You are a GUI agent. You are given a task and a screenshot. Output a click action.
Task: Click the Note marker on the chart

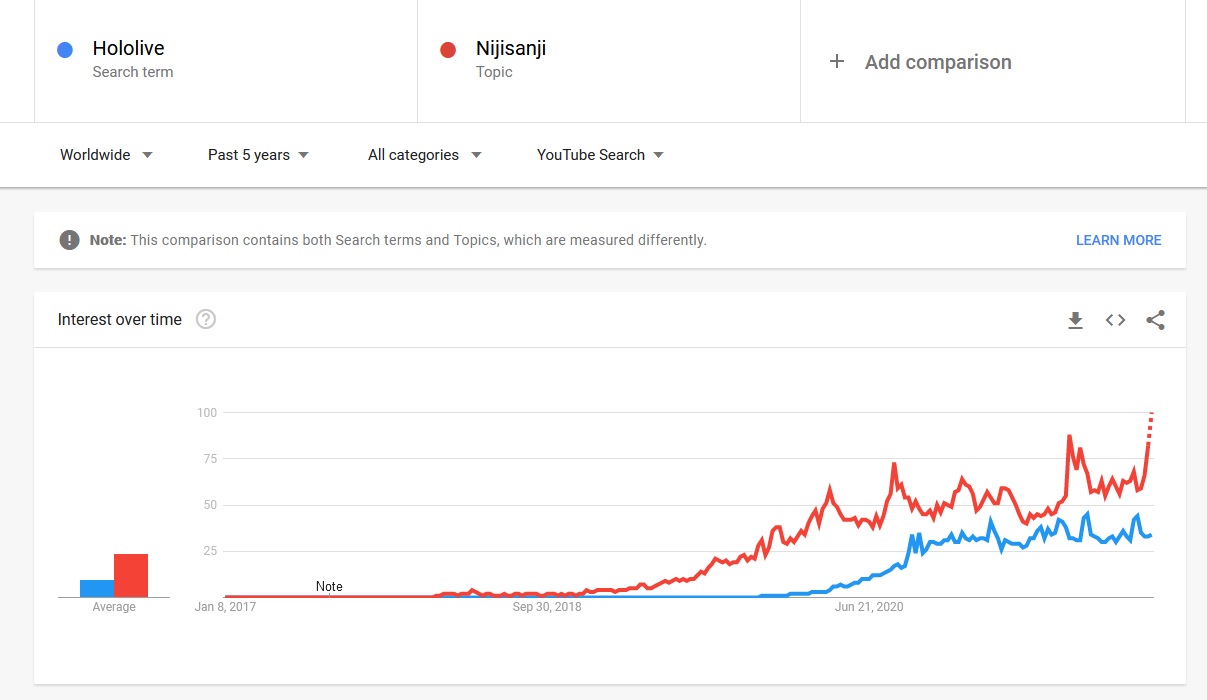click(x=329, y=587)
